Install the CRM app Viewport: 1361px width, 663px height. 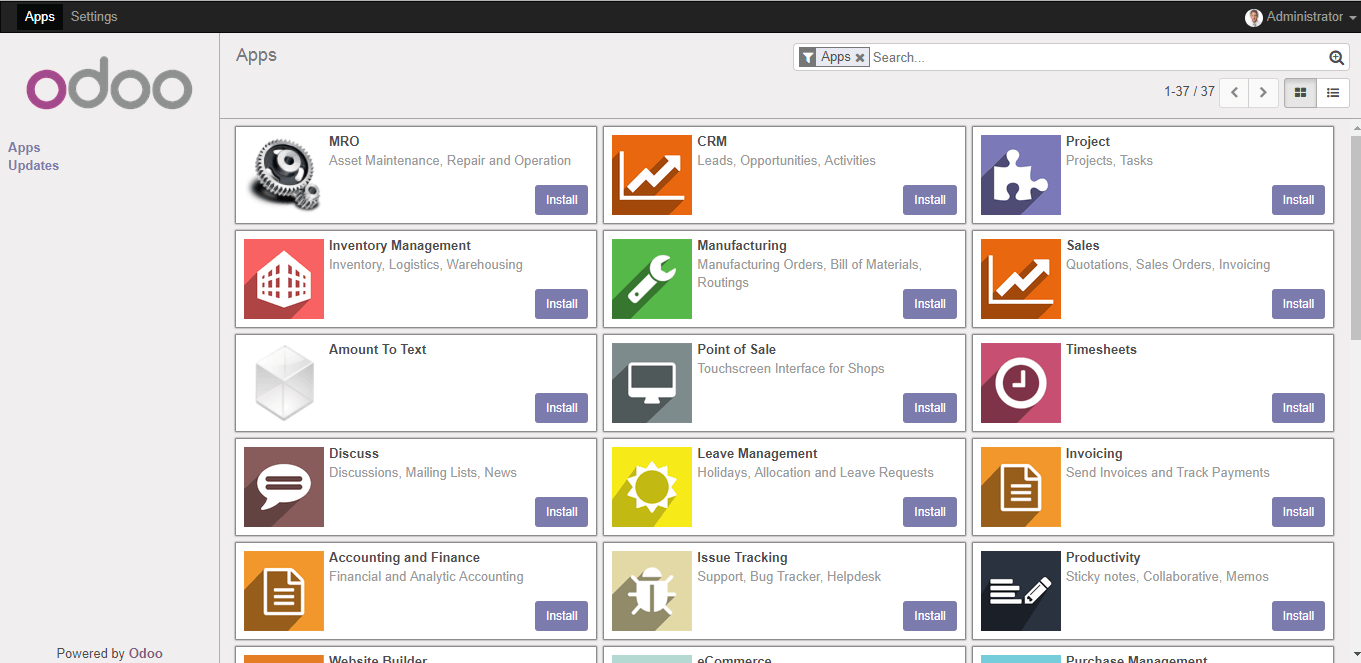pos(929,200)
